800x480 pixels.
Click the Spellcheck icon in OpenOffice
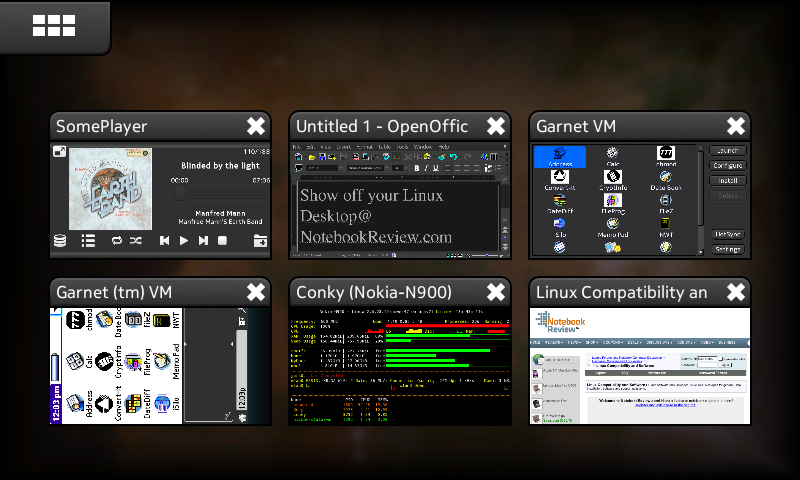(x=387, y=157)
